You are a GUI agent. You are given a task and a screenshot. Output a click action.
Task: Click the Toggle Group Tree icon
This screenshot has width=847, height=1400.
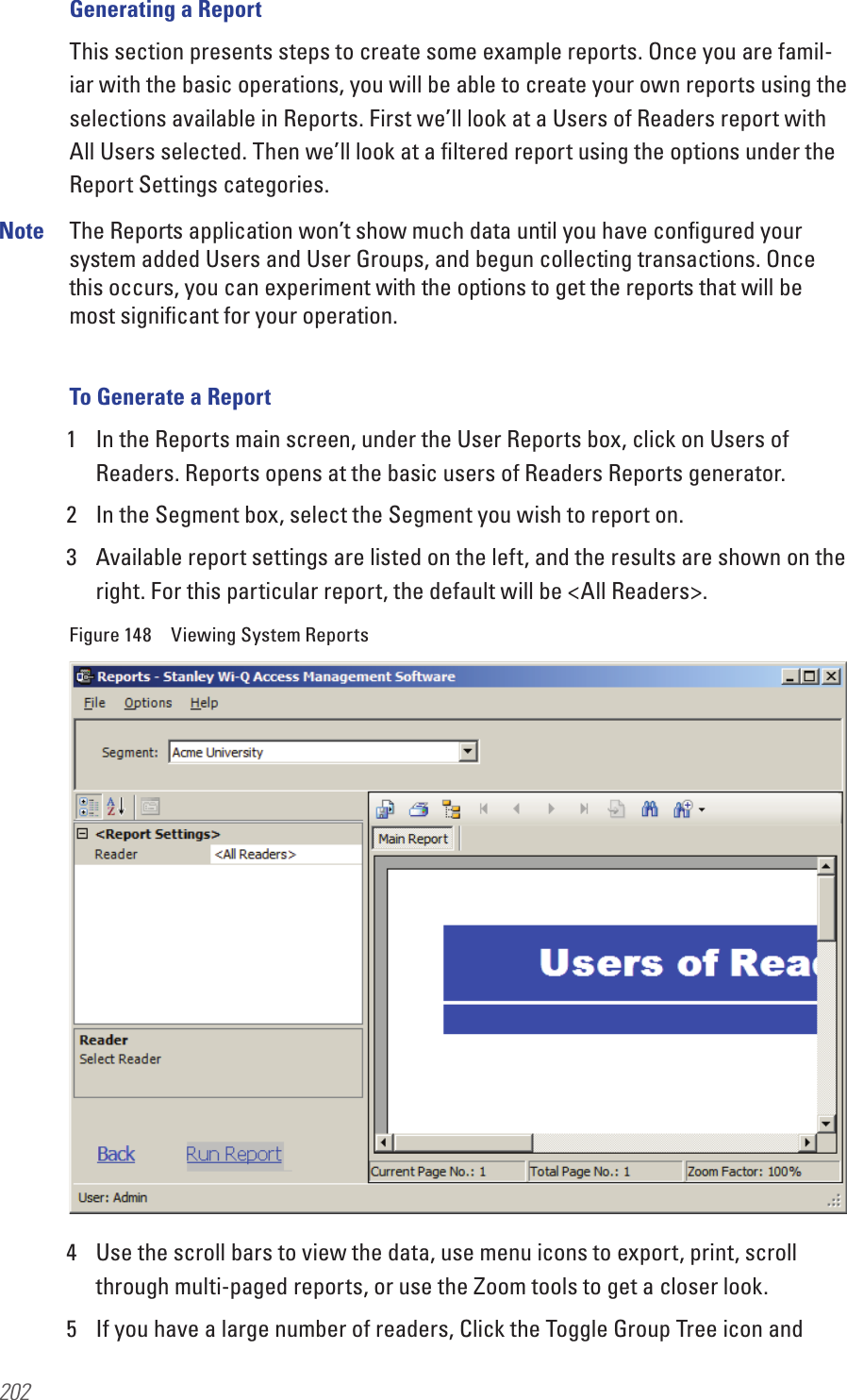pyautogui.click(x=451, y=808)
